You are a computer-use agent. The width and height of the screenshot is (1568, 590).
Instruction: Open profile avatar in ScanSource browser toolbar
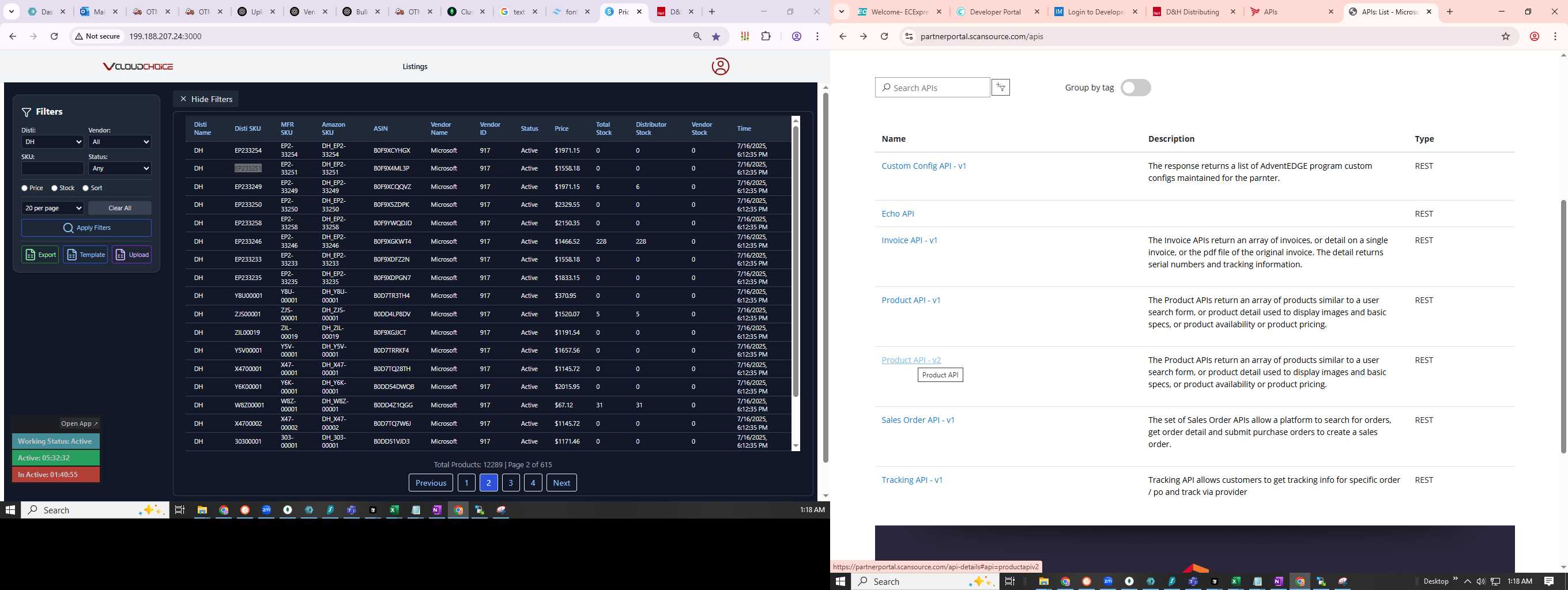1535,36
